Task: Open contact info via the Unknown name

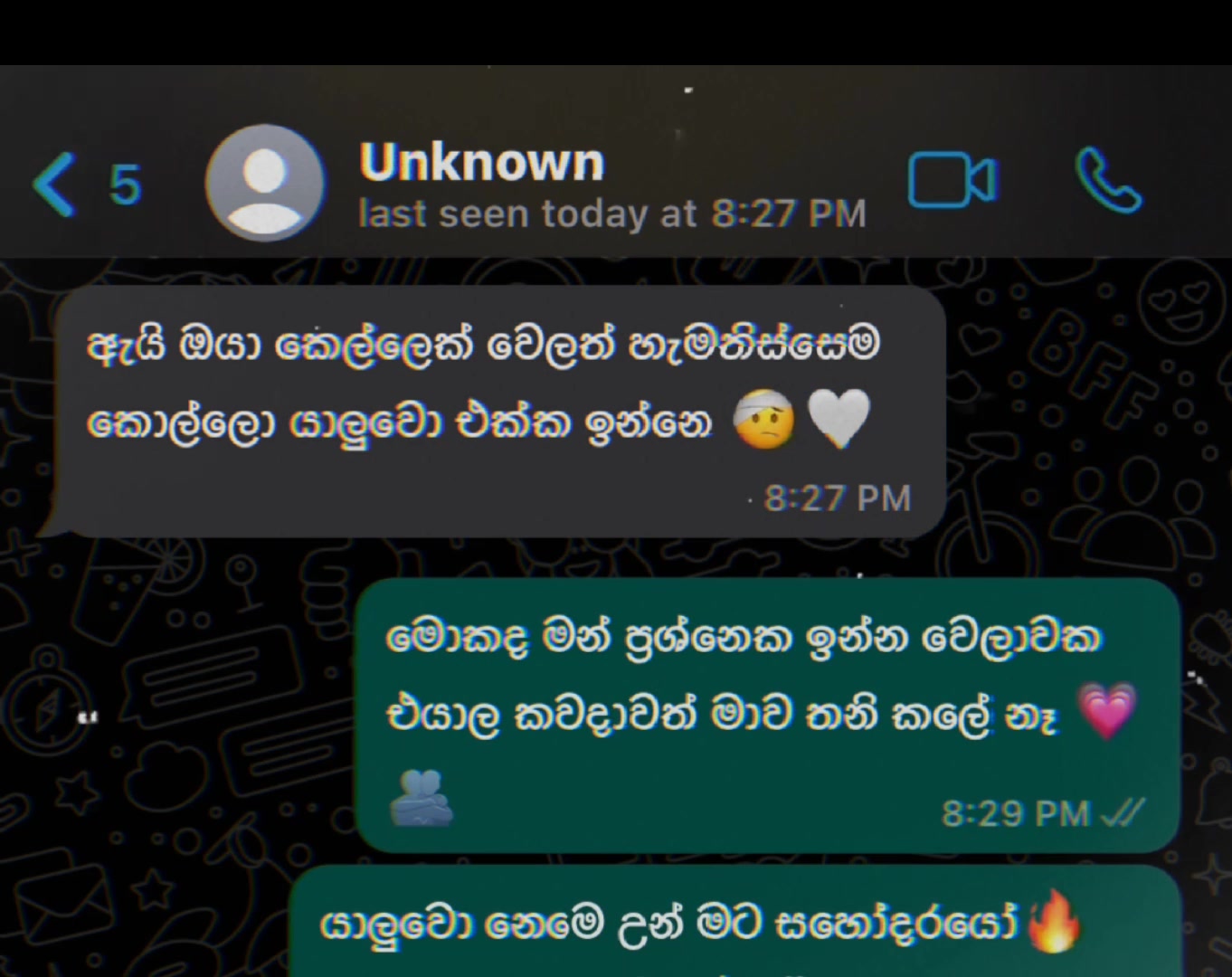Action: coord(481,162)
